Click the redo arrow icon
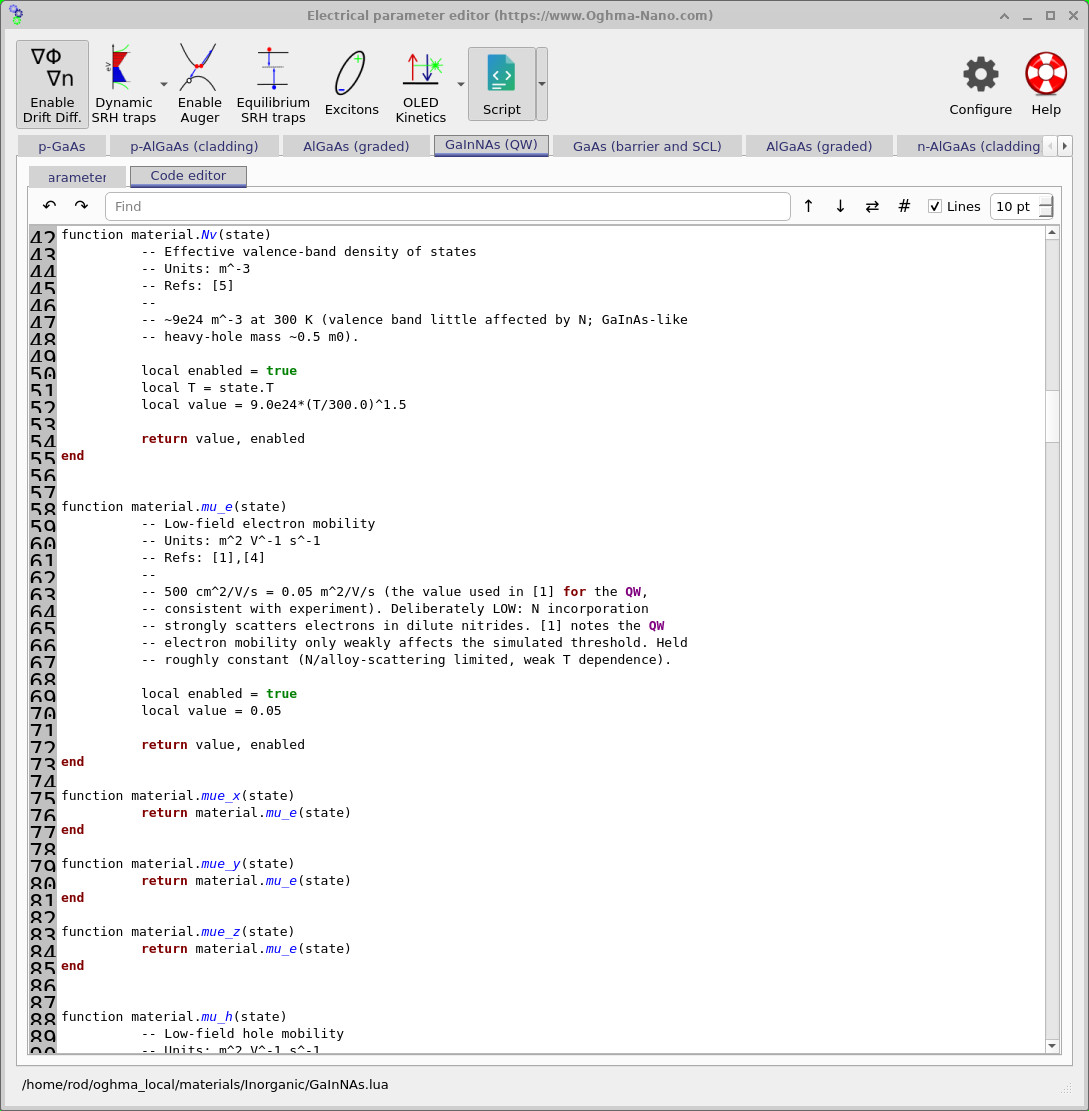This screenshot has width=1089, height=1111. pos(81,206)
